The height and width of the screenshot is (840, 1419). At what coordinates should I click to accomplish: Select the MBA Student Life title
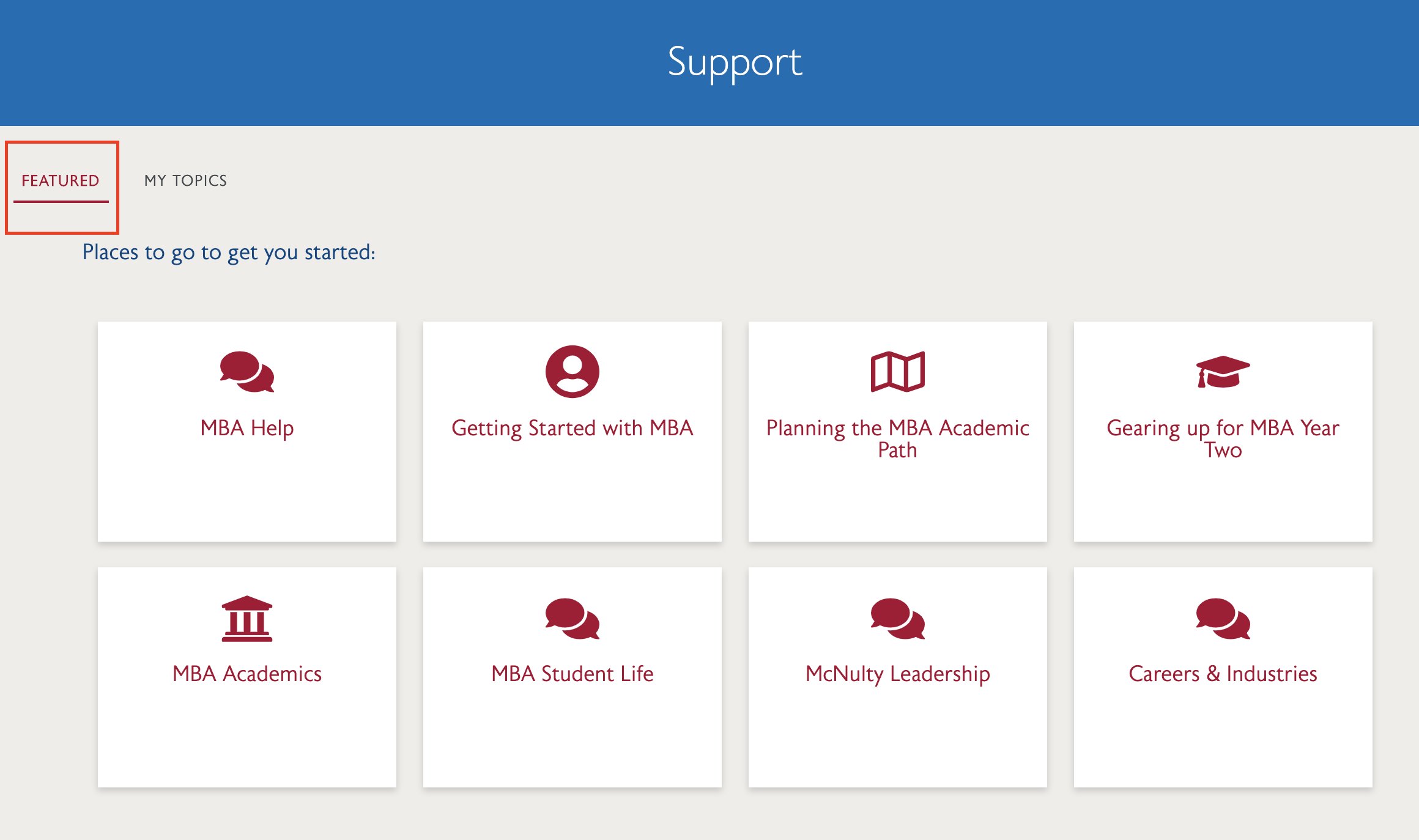(x=572, y=674)
